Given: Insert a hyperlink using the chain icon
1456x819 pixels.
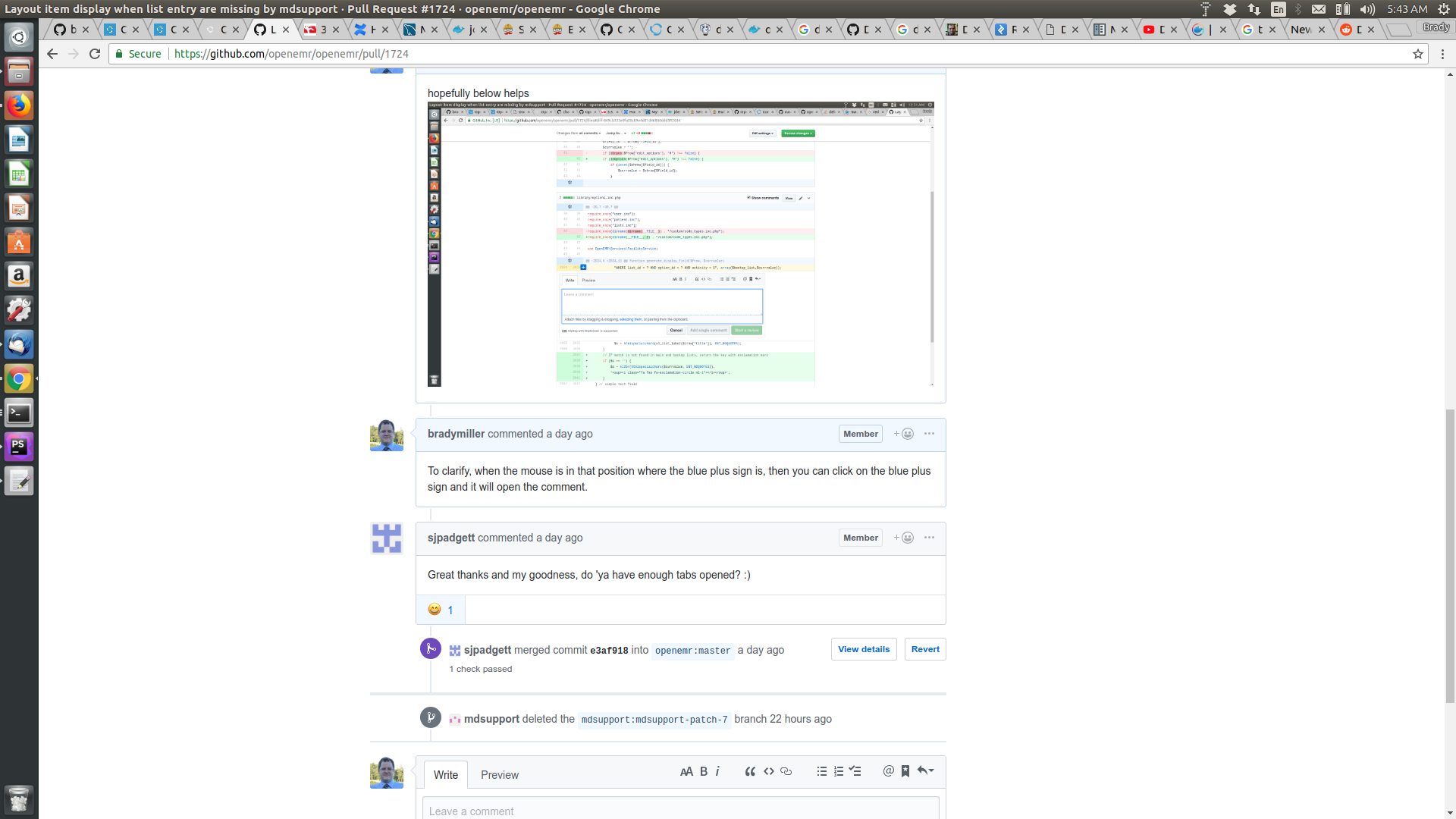Looking at the screenshot, I should [785, 770].
